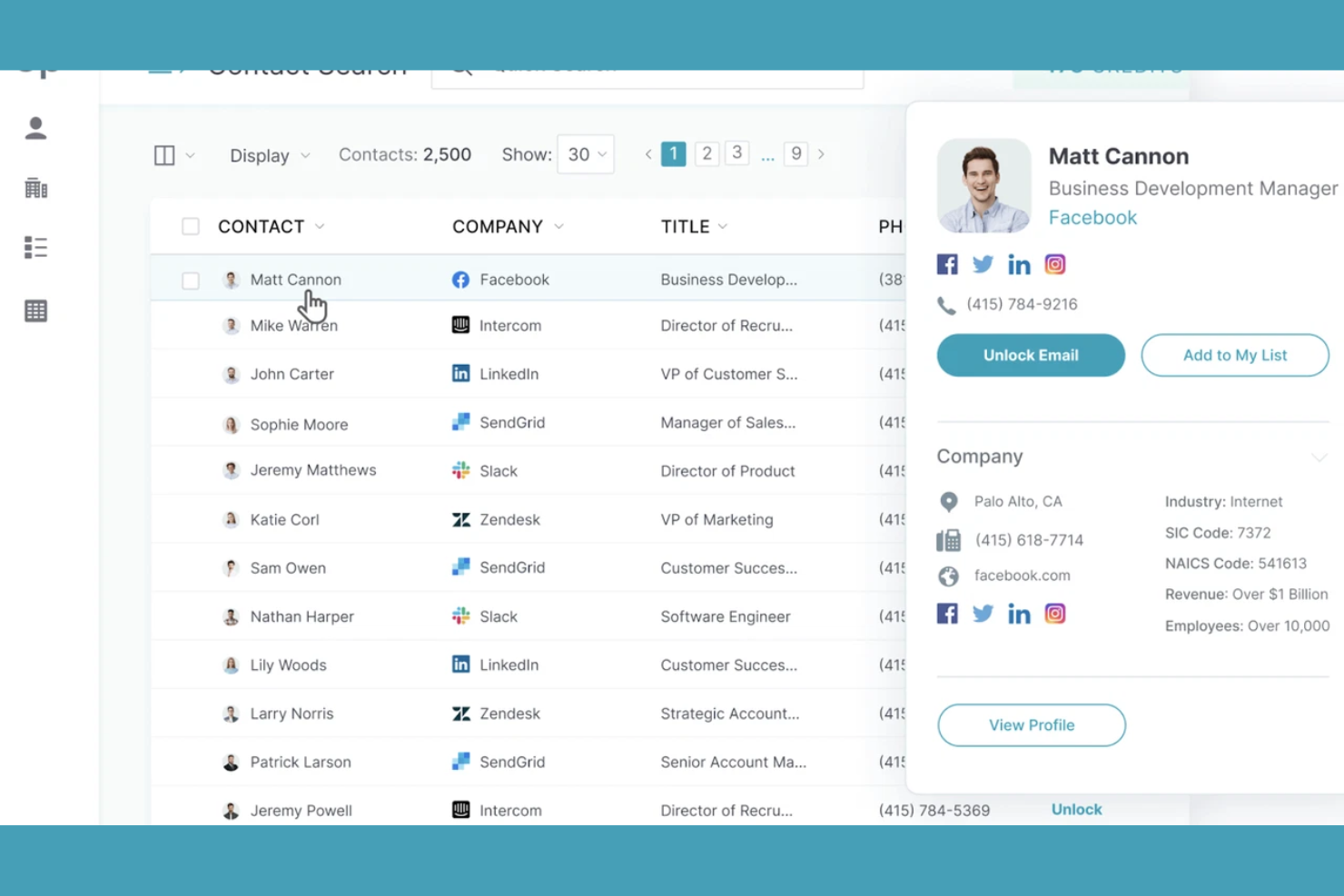
Task: Open the Show 30 per page dropdown
Action: (x=586, y=154)
